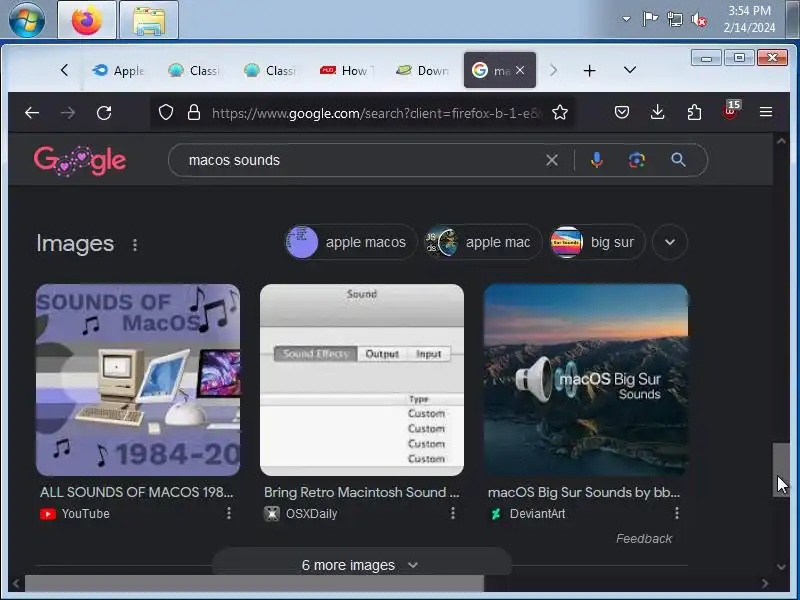This screenshot has width=800, height=600.
Task: Click the scroll-up arrow button
Action: point(781,141)
